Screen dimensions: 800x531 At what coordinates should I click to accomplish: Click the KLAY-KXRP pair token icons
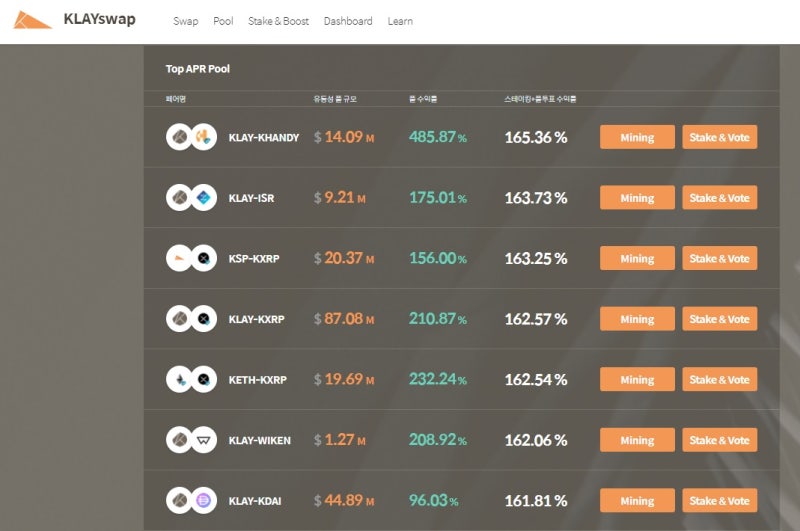coord(191,319)
